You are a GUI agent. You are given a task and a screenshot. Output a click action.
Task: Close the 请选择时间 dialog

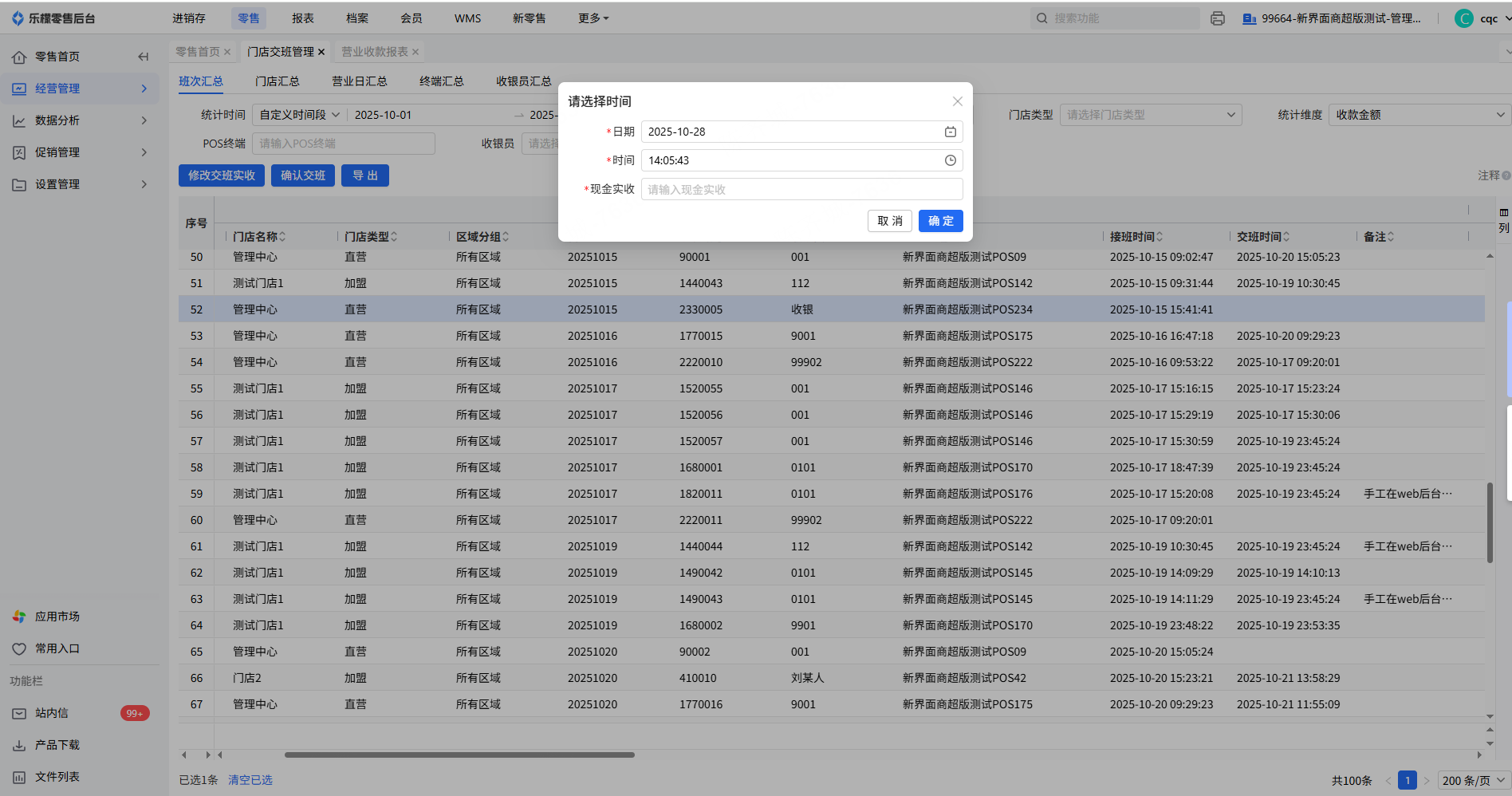pos(957,101)
